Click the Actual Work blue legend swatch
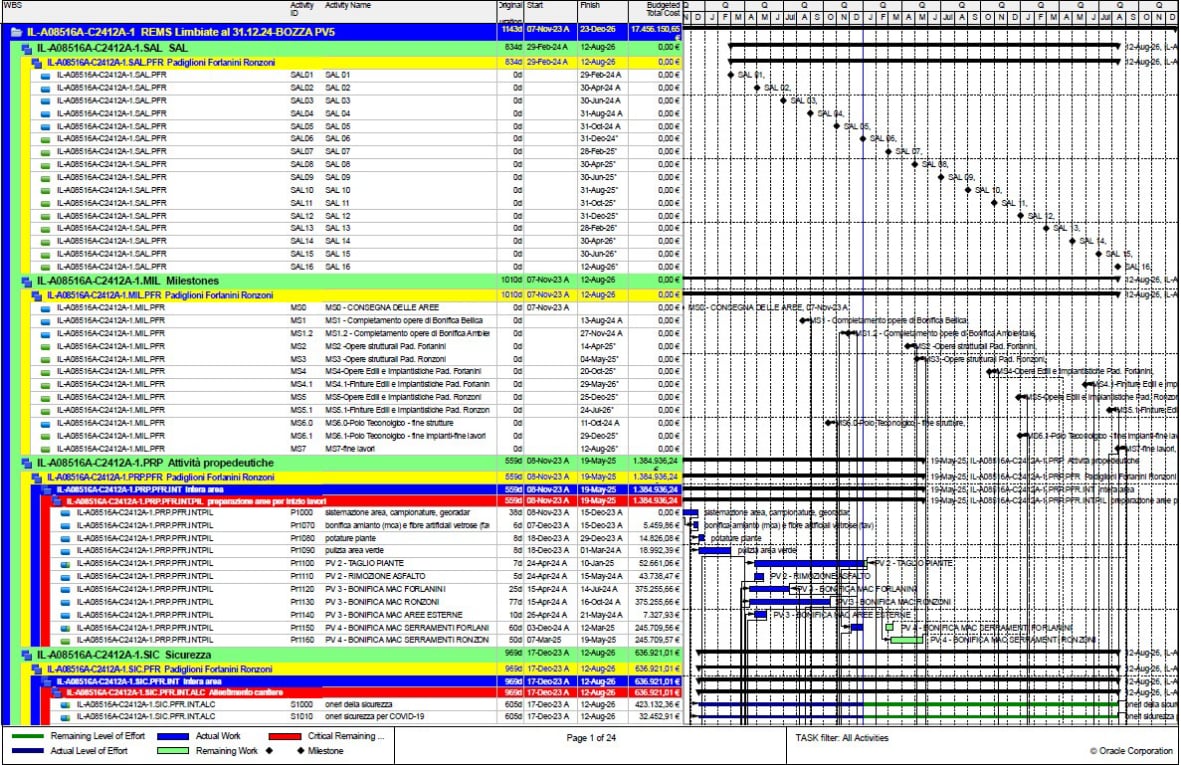 point(172,736)
